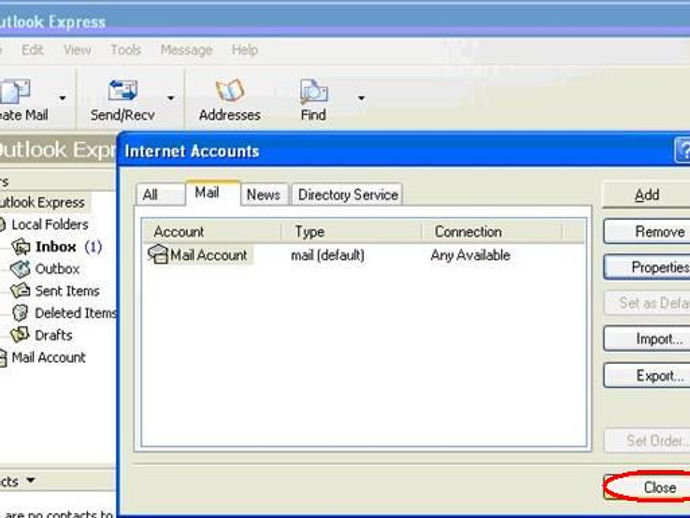The height and width of the screenshot is (518, 690).
Task: Click the Find toolbar icon
Action: [x=313, y=91]
